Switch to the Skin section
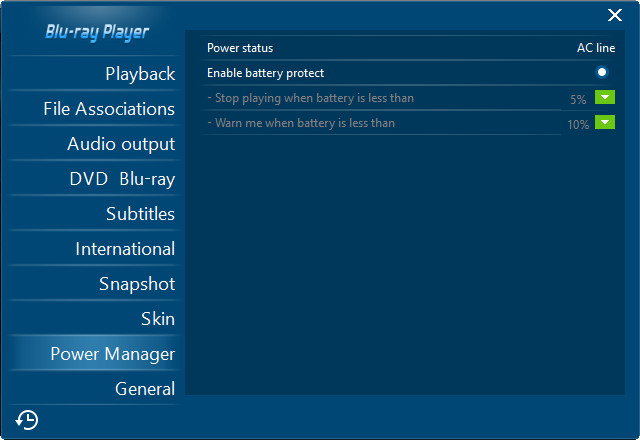640x440 pixels. pos(94,319)
